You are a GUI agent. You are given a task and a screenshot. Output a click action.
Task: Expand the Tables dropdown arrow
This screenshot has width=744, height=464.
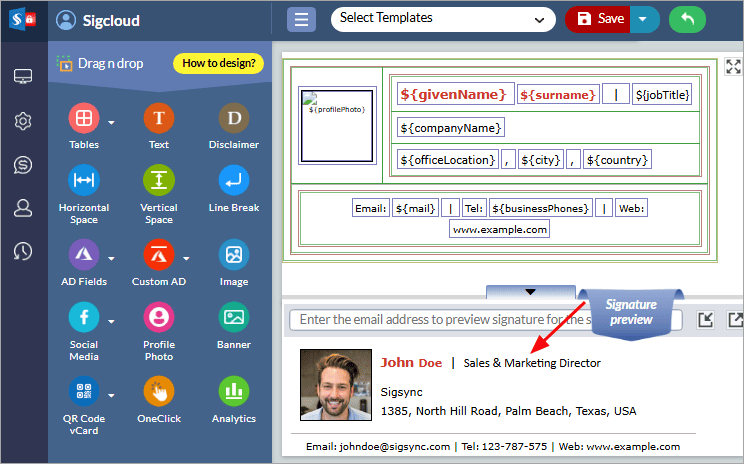point(111,122)
